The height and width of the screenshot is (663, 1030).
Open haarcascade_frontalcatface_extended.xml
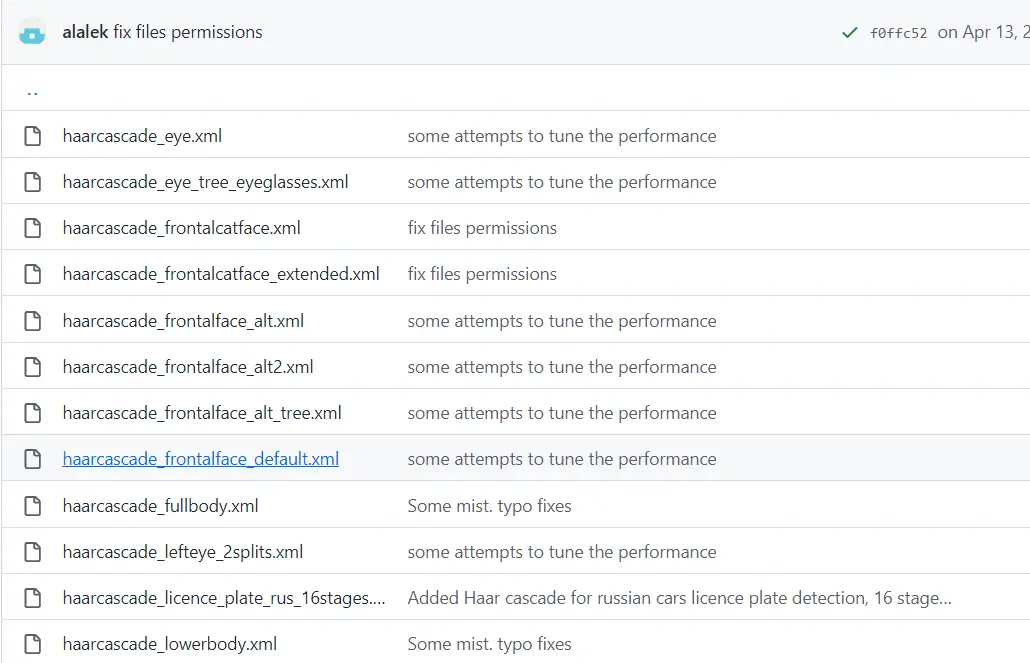(221, 274)
